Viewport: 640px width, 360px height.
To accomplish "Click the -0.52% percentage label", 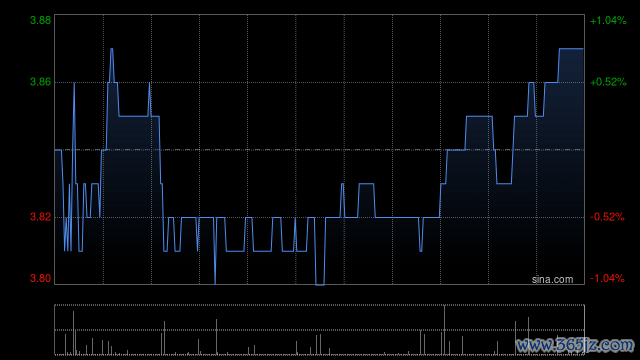I will click(607, 217).
